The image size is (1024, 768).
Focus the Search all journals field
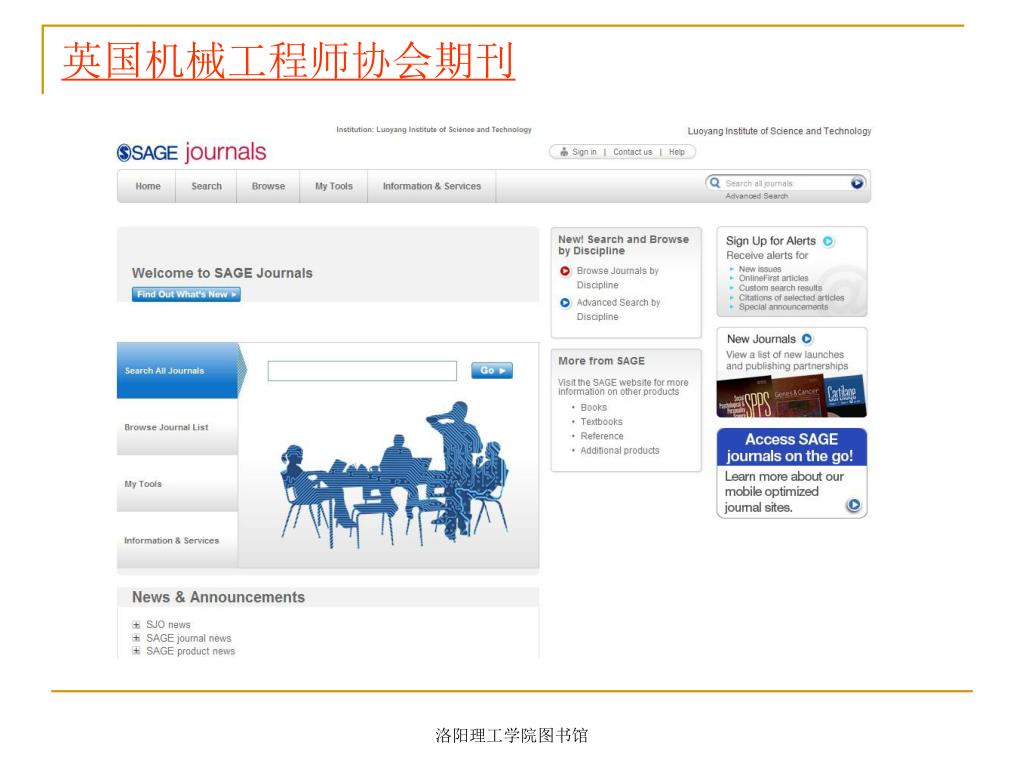(x=786, y=184)
